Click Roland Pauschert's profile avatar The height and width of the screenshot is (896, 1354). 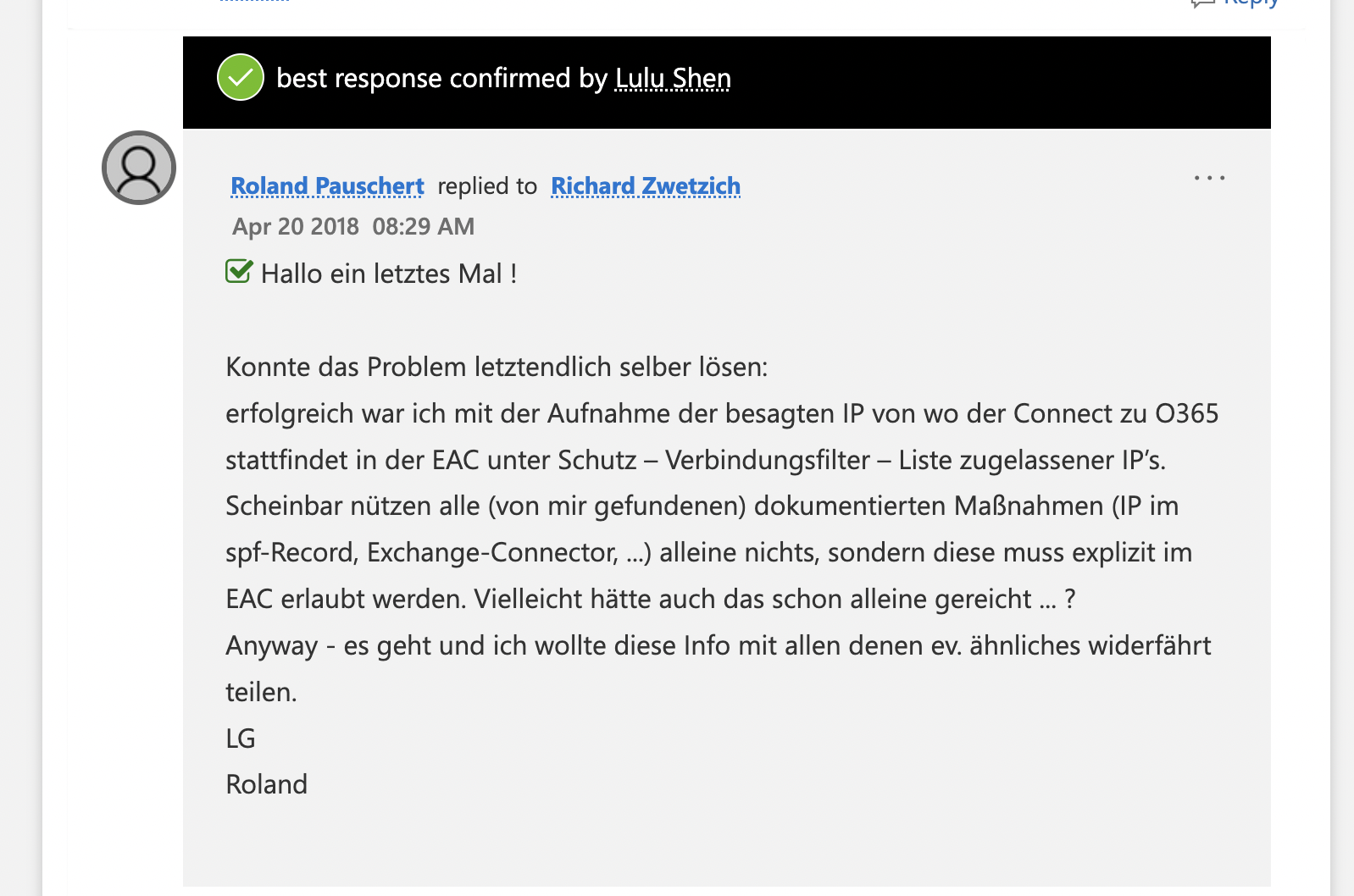(139, 168)
